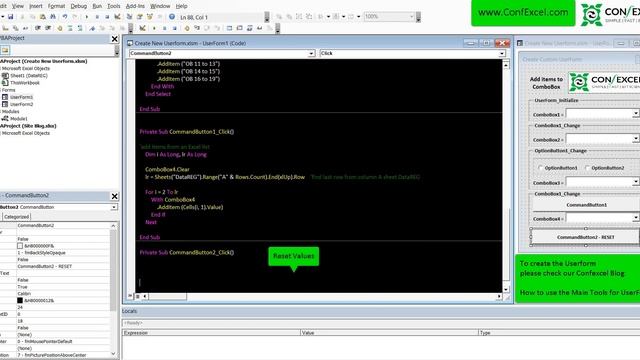Click the Step Into icon on the Debug toolbar

[197, 28]
